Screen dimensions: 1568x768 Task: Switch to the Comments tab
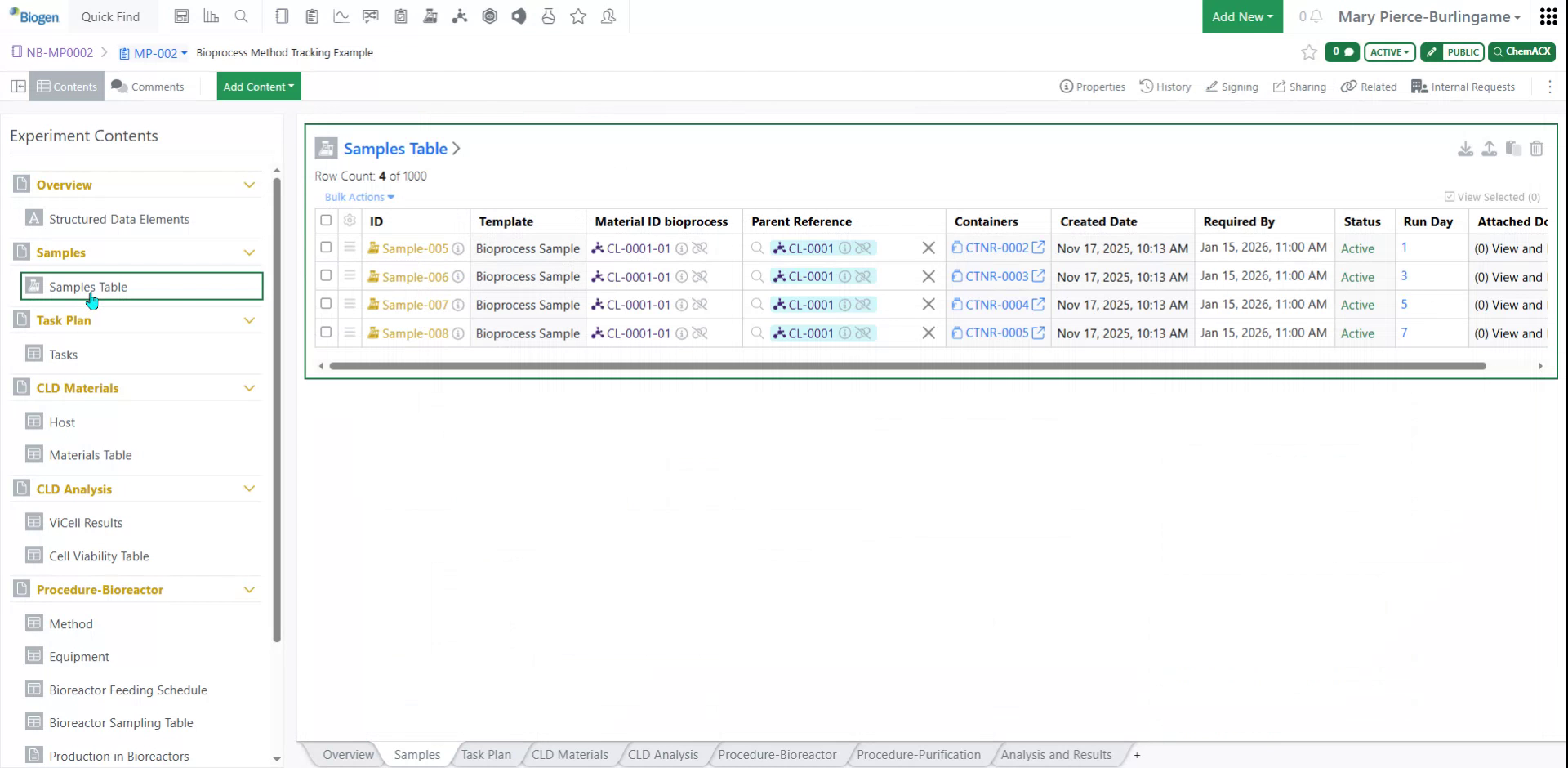[148, 86]
